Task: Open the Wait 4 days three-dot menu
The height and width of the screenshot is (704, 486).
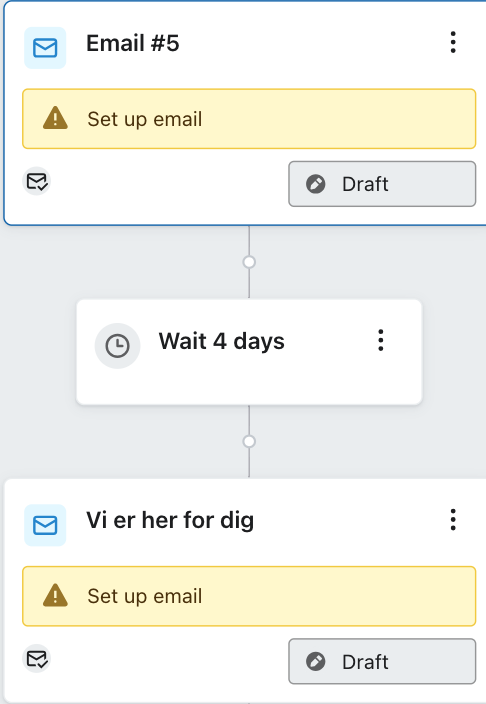Action: point(380,340)
